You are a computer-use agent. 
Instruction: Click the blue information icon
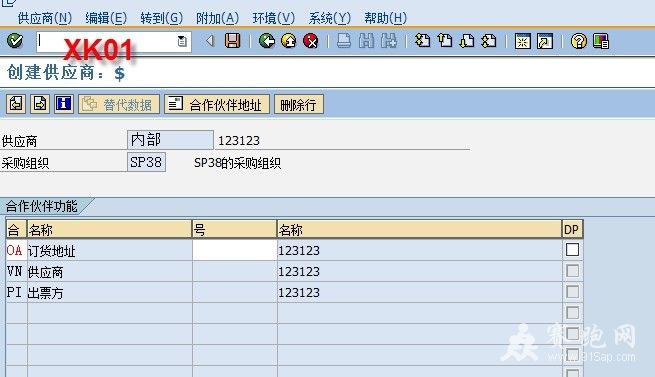click(63, 104)
